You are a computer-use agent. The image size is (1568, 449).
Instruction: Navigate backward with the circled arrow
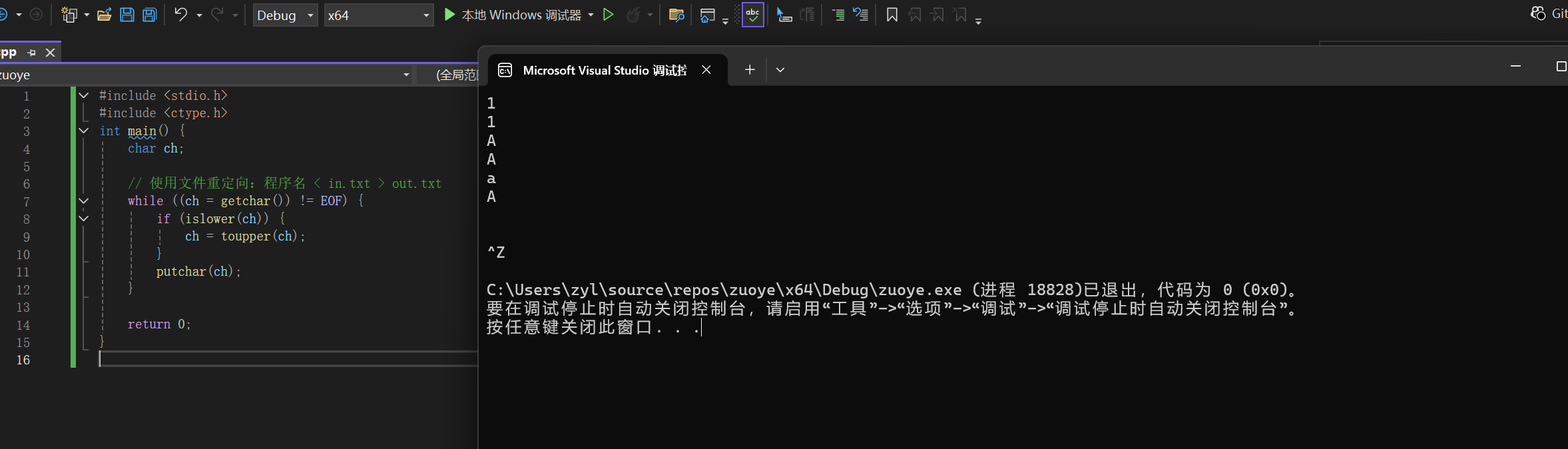tap(3, 15)
